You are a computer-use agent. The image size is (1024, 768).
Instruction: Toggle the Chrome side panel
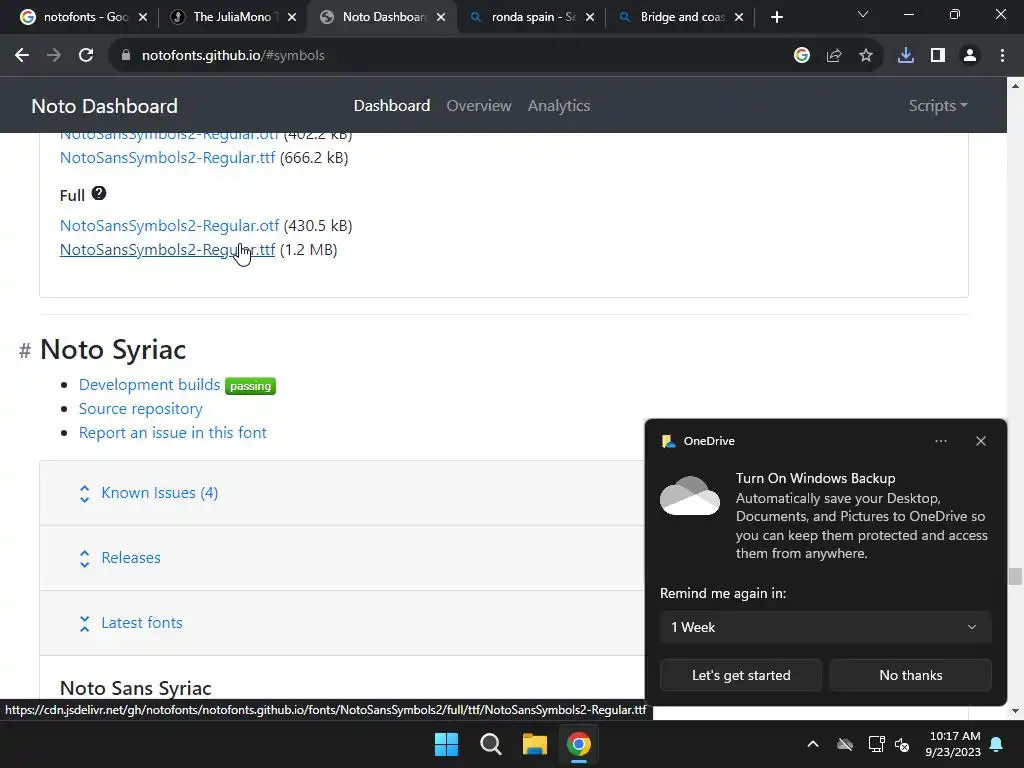[938, 56]
